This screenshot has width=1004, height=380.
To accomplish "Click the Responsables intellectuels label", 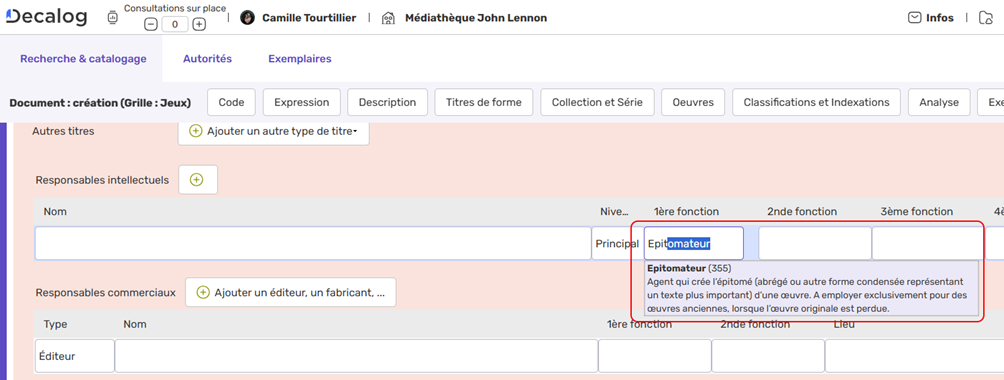I will pos(102,180).
